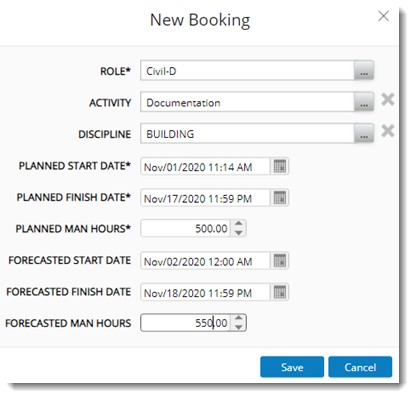This screenshot has height=398, width=414.
Task: Click into the Role field showing Civil-D
Action: 247,71
